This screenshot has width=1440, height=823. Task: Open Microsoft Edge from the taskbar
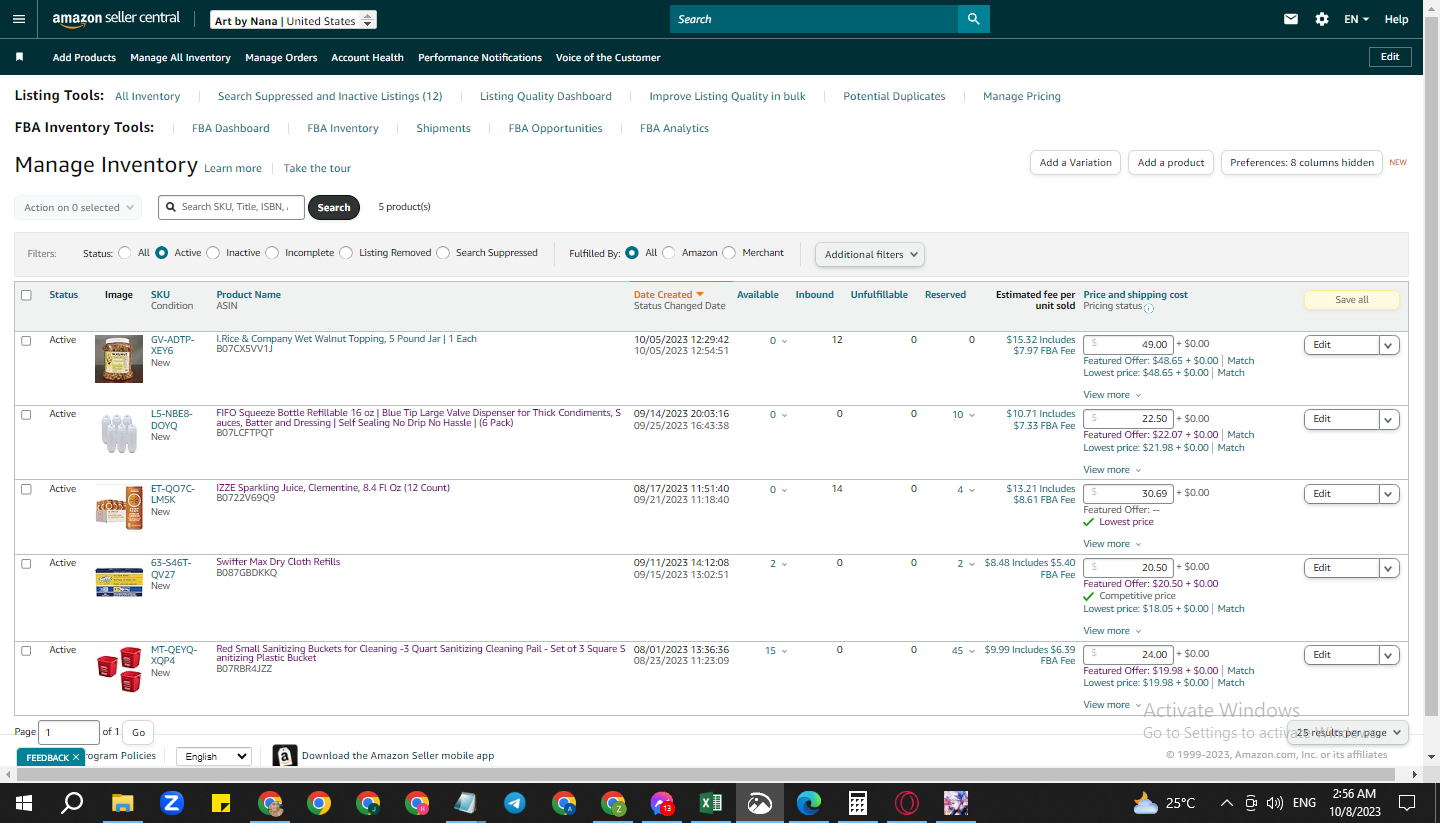click(809, 803)
